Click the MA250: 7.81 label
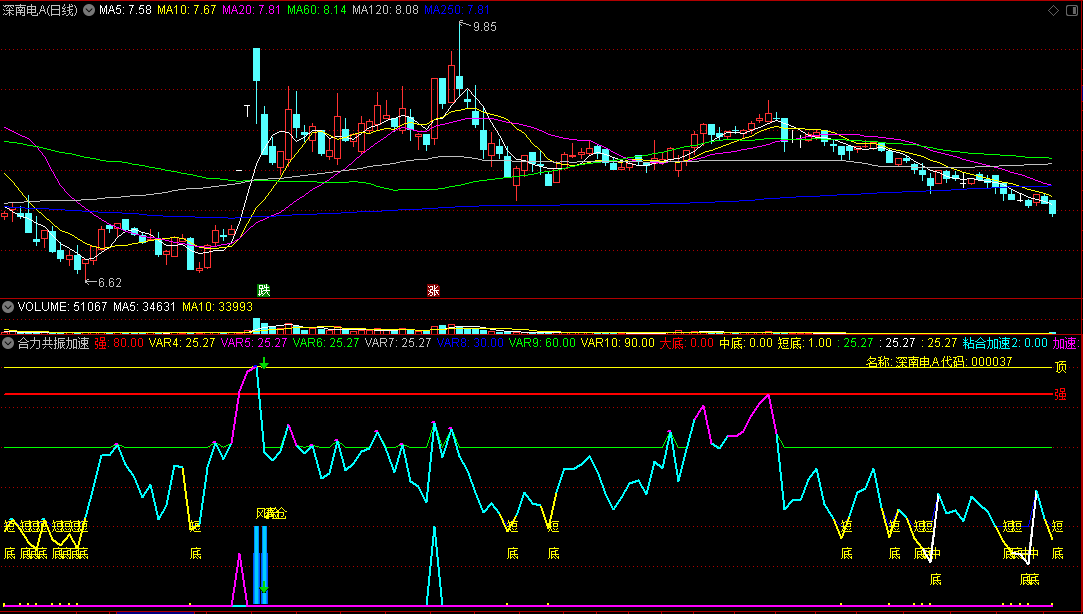 tap(457, 10)
